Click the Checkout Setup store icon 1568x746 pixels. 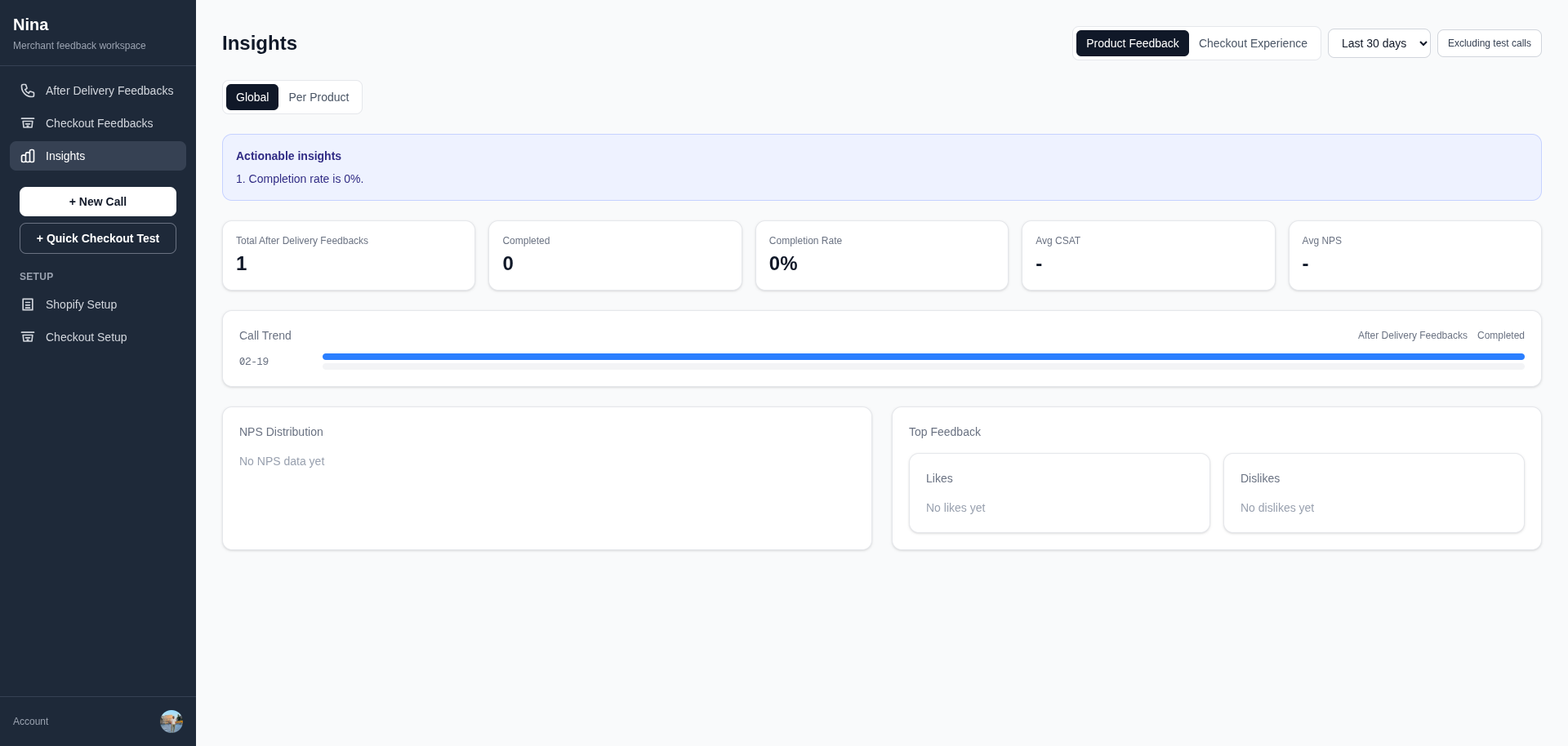28,337
